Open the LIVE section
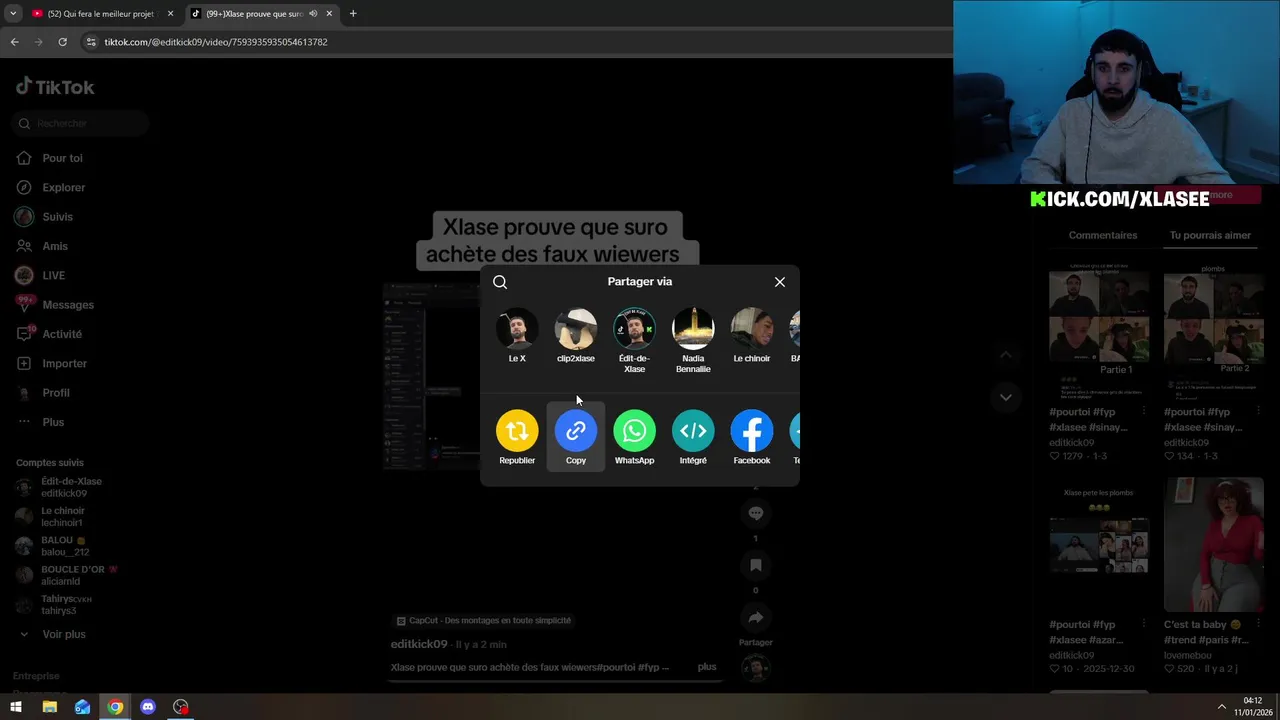This screenshot has width=1280, height=720. 53,275
